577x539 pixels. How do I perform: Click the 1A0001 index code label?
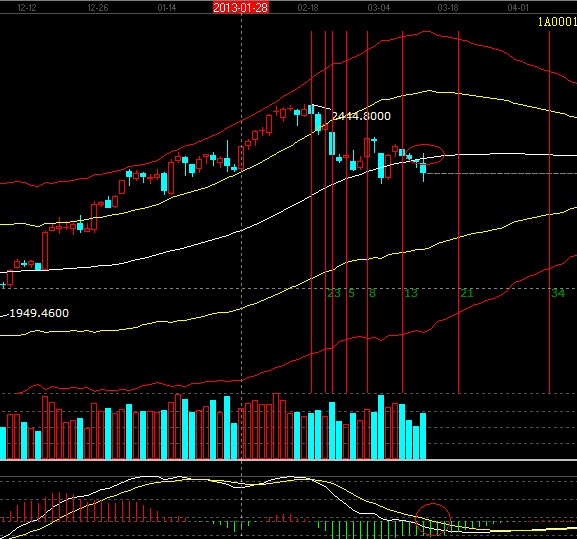point(557,22)
